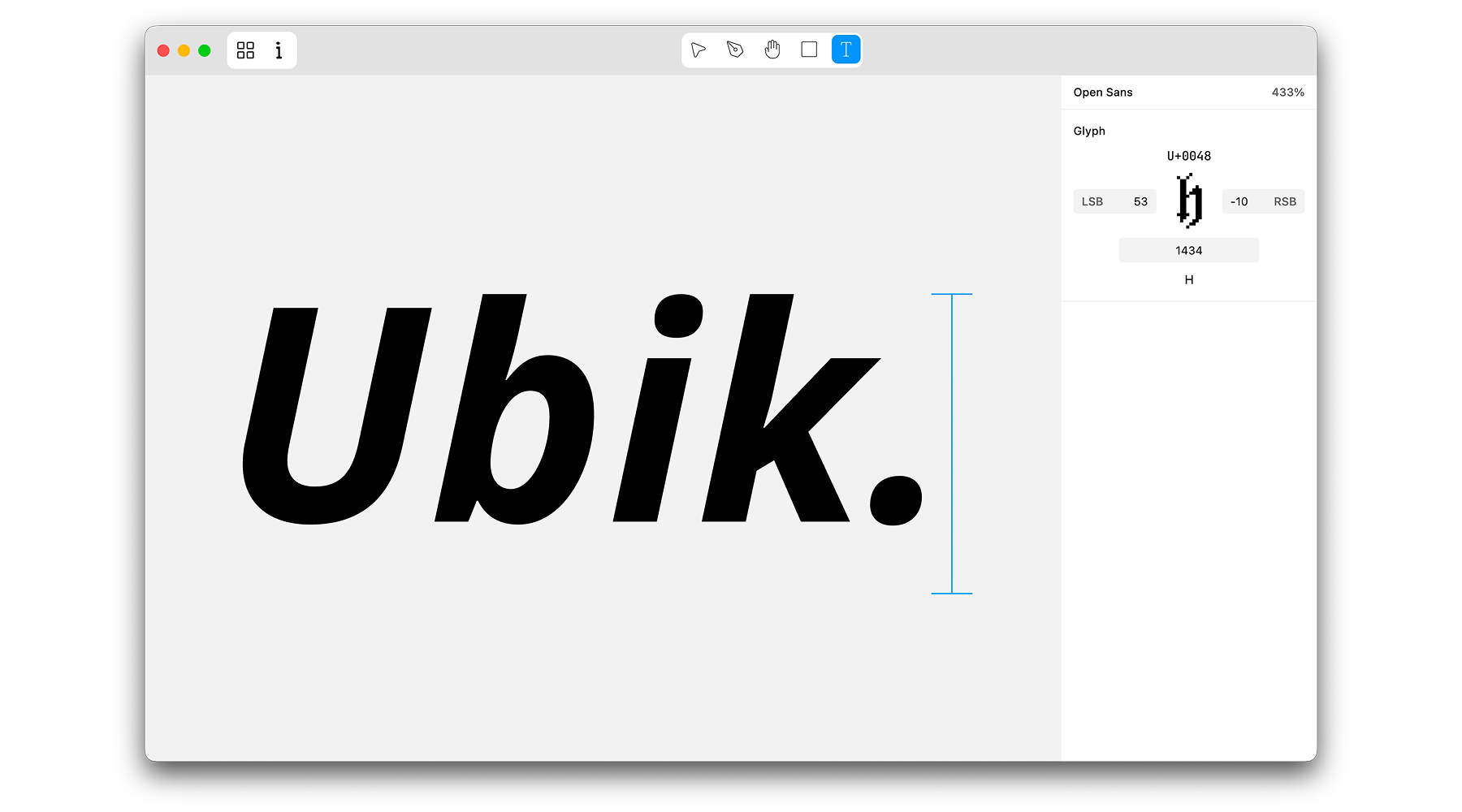Click the U+0048 unicode value
This screenshot has height=812, width=1462.
point(1188,156)
